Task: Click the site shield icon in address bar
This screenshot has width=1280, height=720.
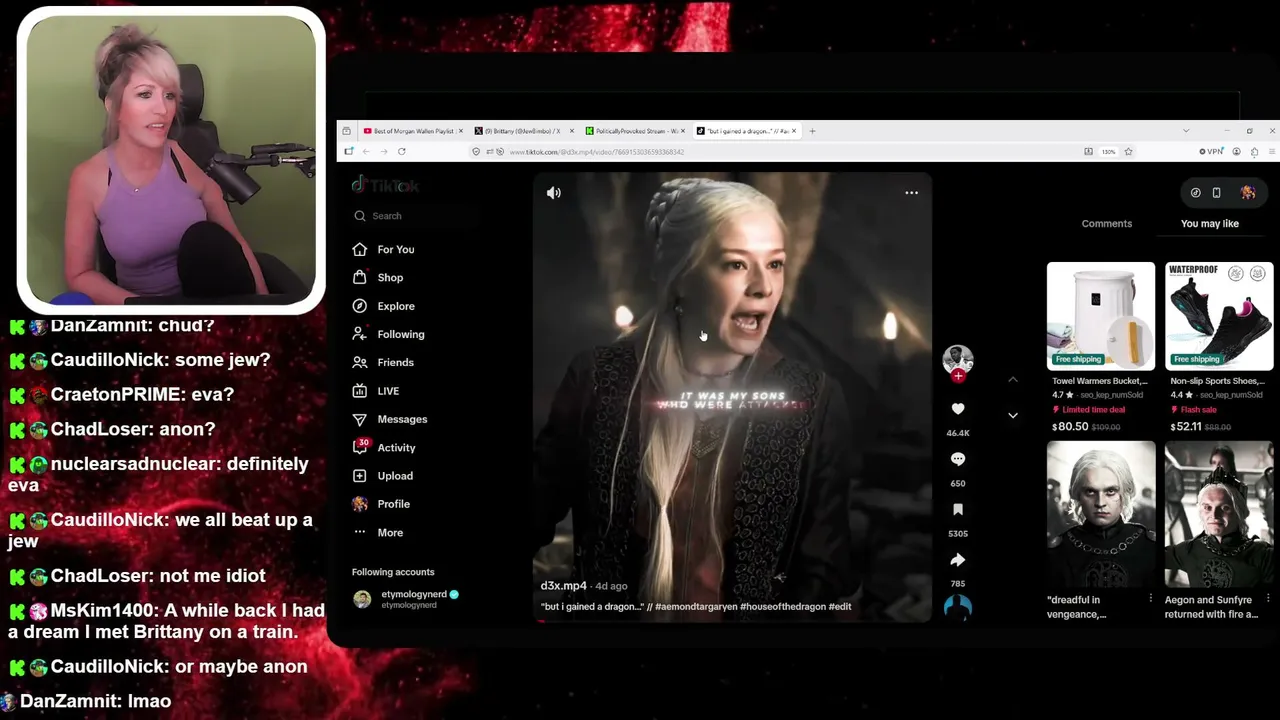Action: pos(477,152)
